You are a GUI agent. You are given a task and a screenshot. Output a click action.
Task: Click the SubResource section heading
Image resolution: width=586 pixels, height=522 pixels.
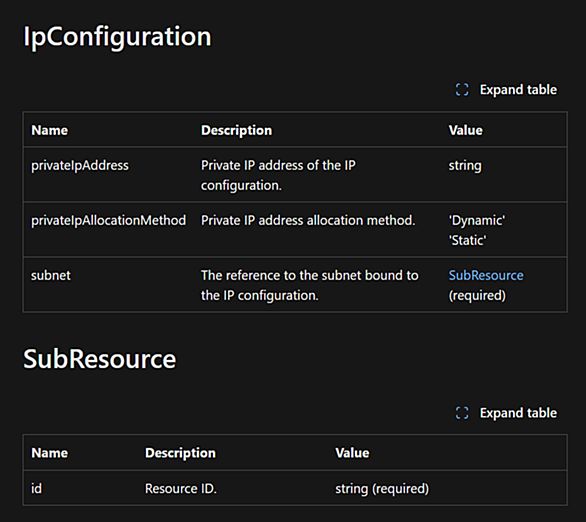pos(99,359)
